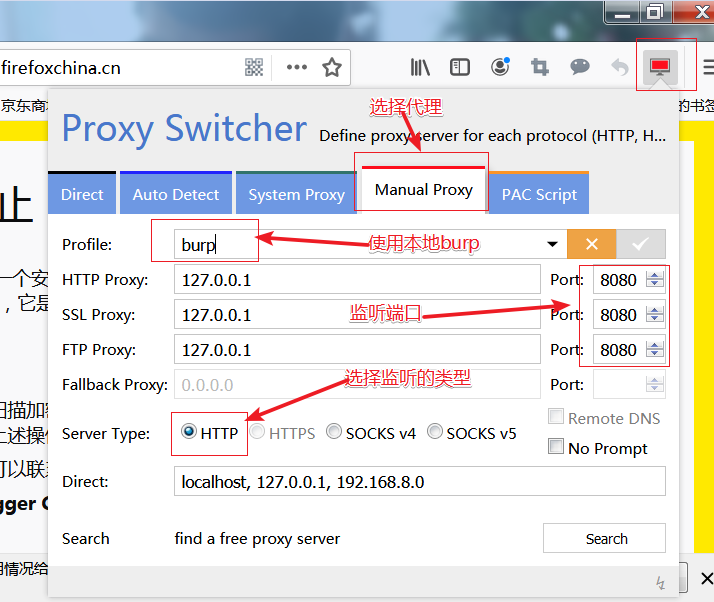This screenshot has height=602, width=714.
Task: Open the Firefox hamburger menu
Action: 709,67
